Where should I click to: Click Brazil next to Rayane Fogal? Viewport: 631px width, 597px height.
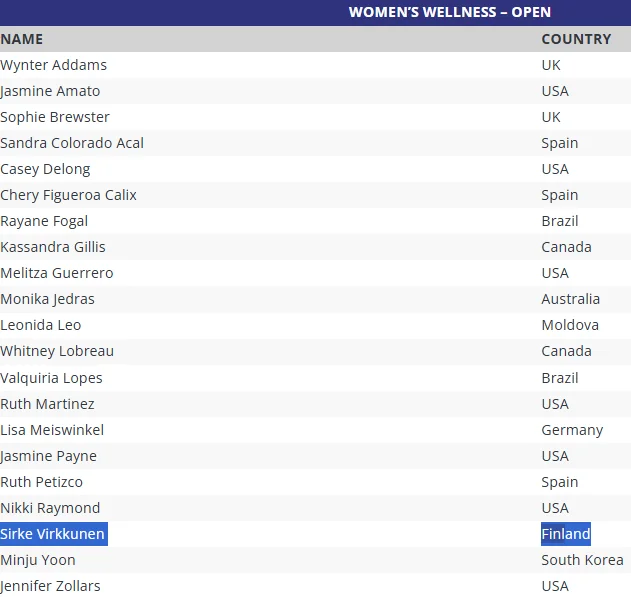click(560, 221)
